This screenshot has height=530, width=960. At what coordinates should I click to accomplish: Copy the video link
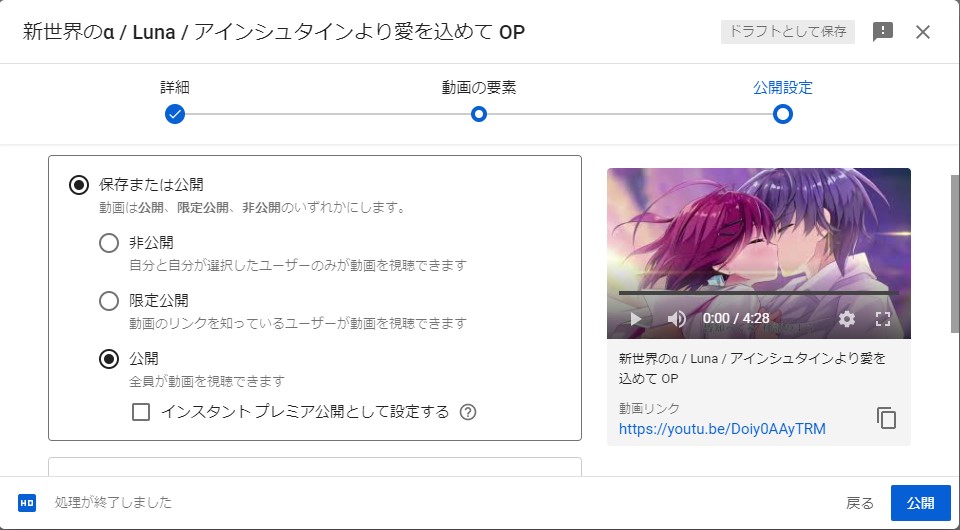[x=886, y=418]
